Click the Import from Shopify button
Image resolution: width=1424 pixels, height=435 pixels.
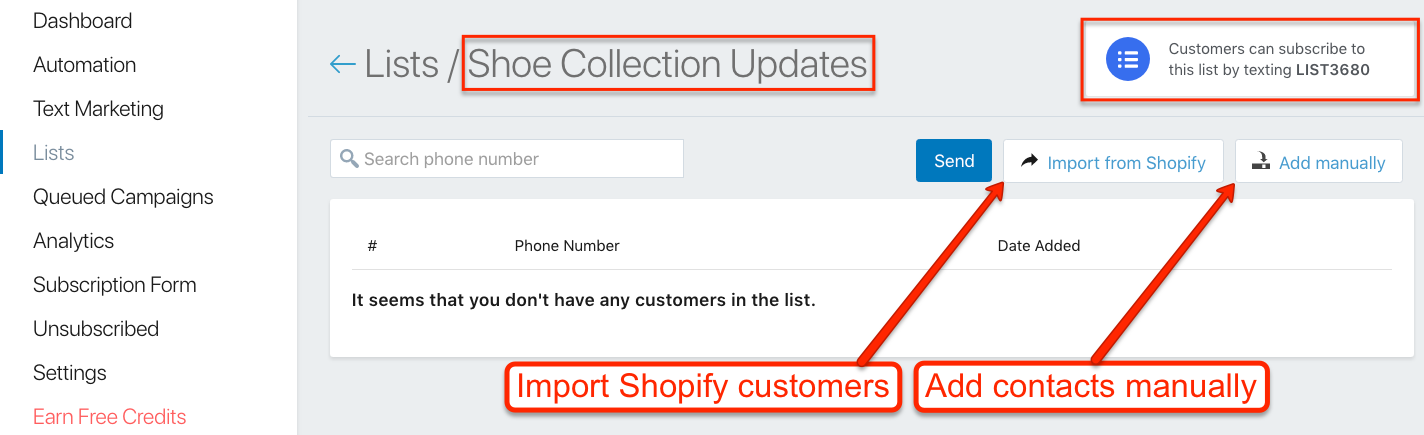pyautogui.click(x=1113, y=161)
